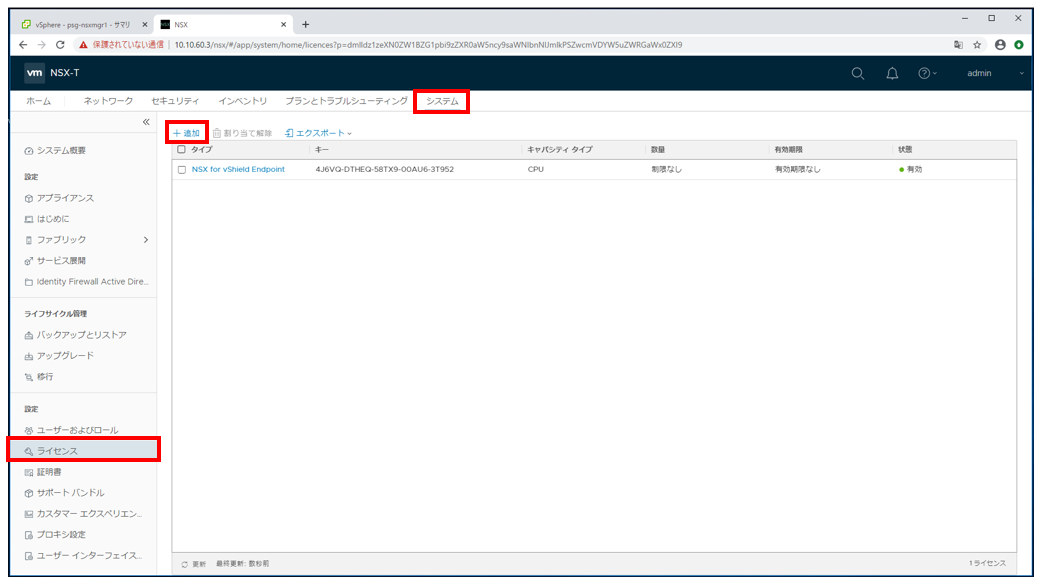The width and height of the screenshot is (1041, 584).
Task: Open プランとトラブルシューティング tab
Action: click(x=347, y=101)
